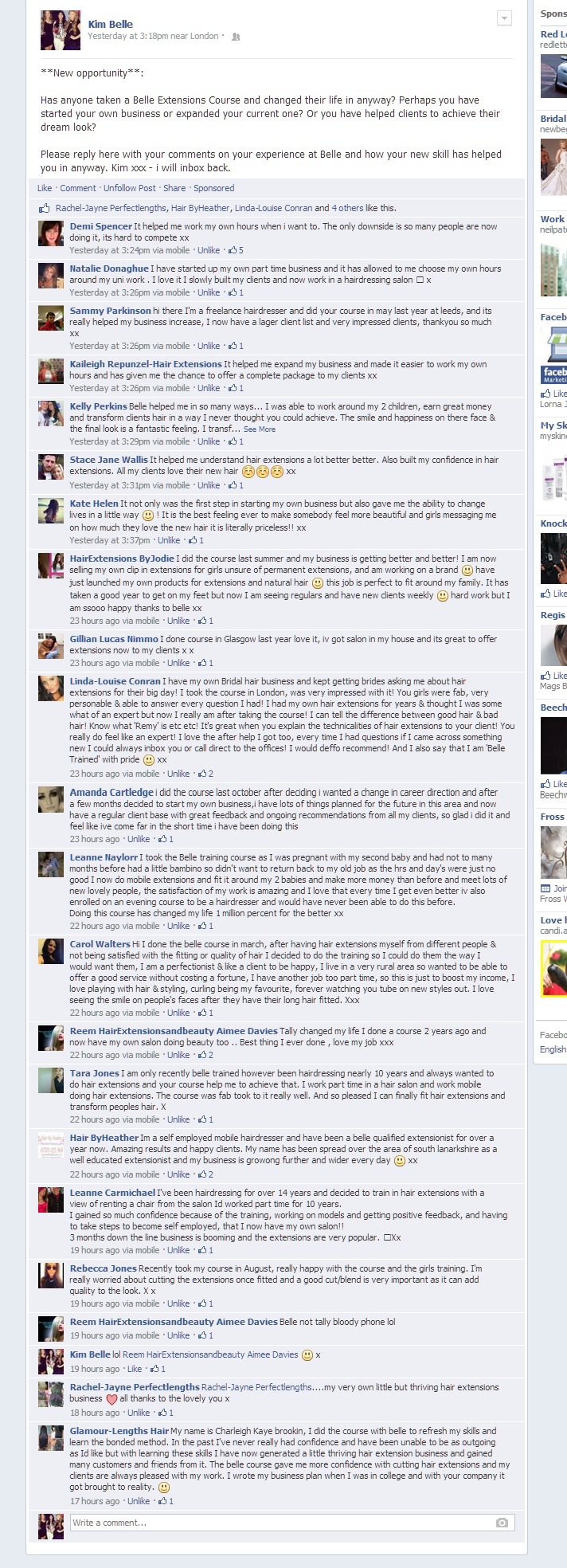
Task: Click Linda-Louise Conran's avatar picture
Action: click(51, 689)
